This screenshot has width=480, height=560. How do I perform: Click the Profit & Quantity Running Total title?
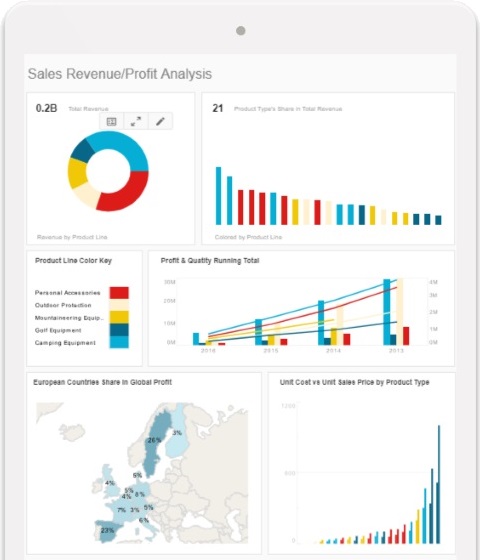pyautogui.click(x=210, y=261)
